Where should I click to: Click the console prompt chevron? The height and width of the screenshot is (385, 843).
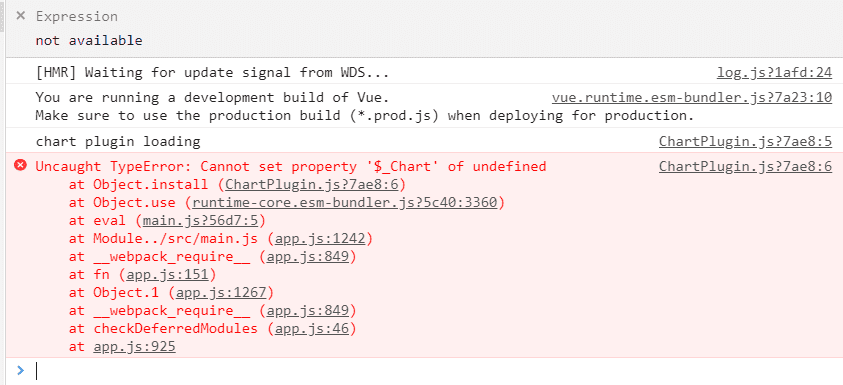[x=20, y=370]
